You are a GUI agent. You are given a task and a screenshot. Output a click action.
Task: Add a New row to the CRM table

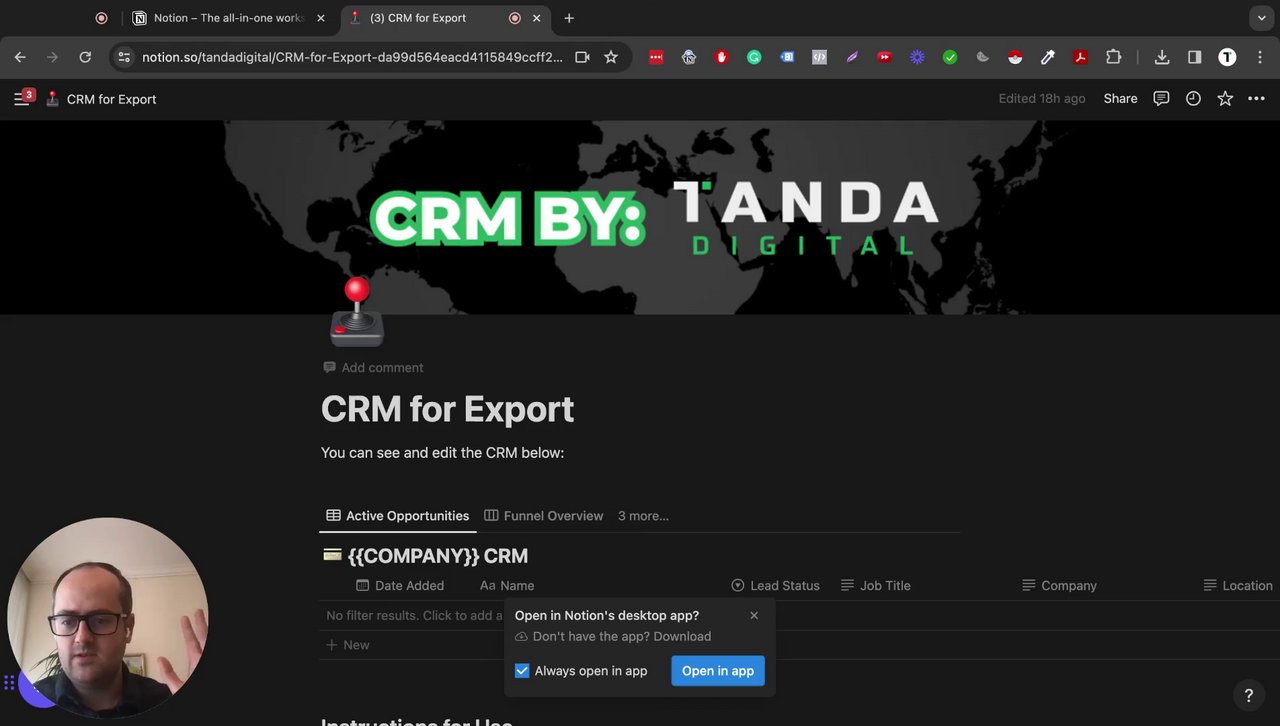click(348, 645)
